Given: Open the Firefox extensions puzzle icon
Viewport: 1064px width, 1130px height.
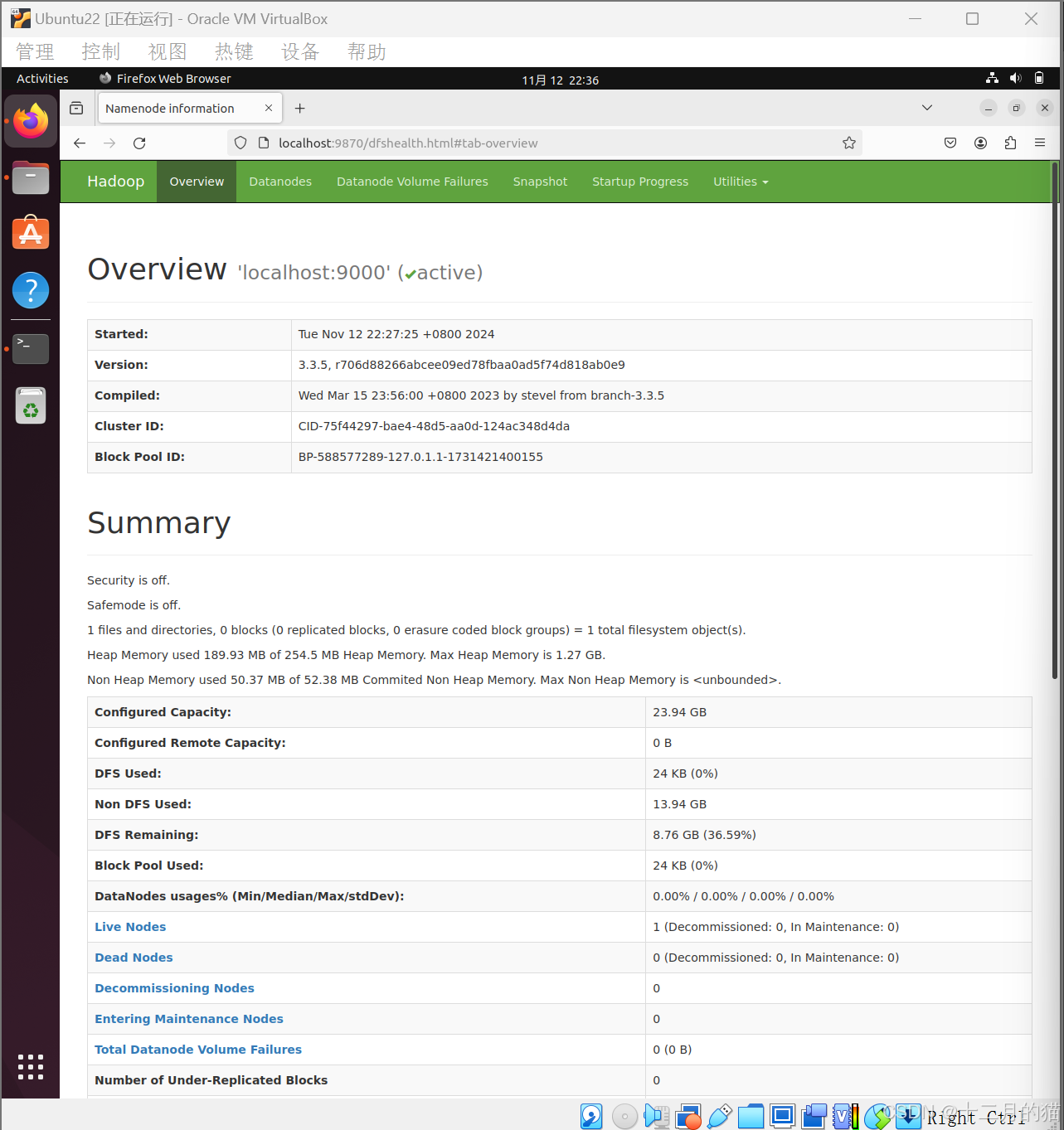Looking at the screenshot, I should click(x=1010, y=143).
